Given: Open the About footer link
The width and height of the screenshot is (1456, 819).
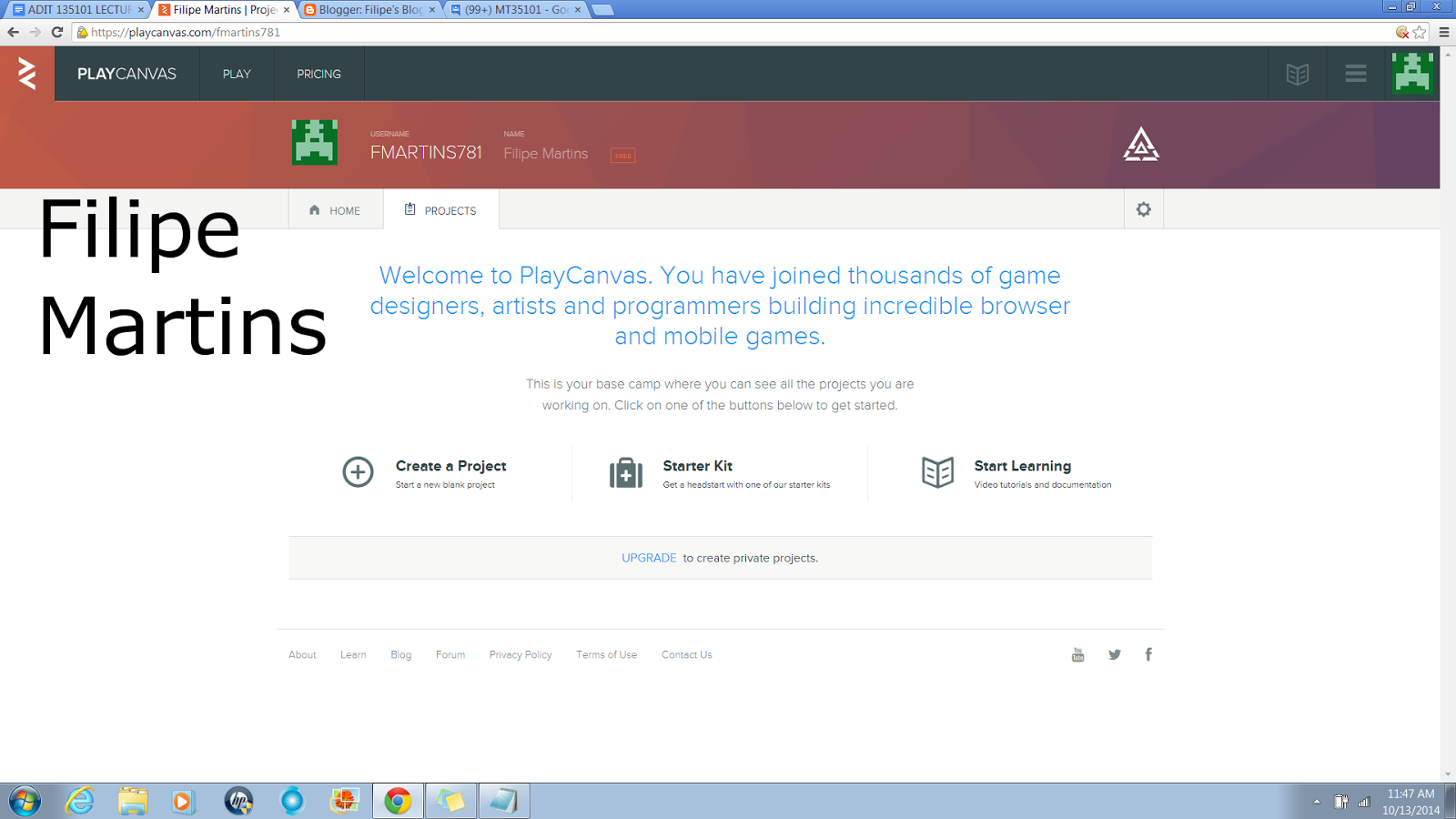Looking at the screenshot, I should (302, 655).
